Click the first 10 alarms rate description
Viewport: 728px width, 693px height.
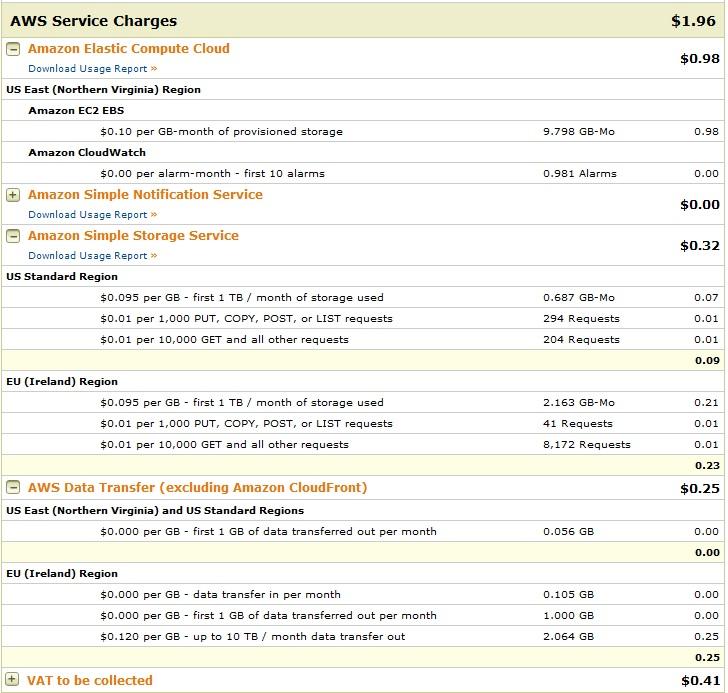[213, 174]
